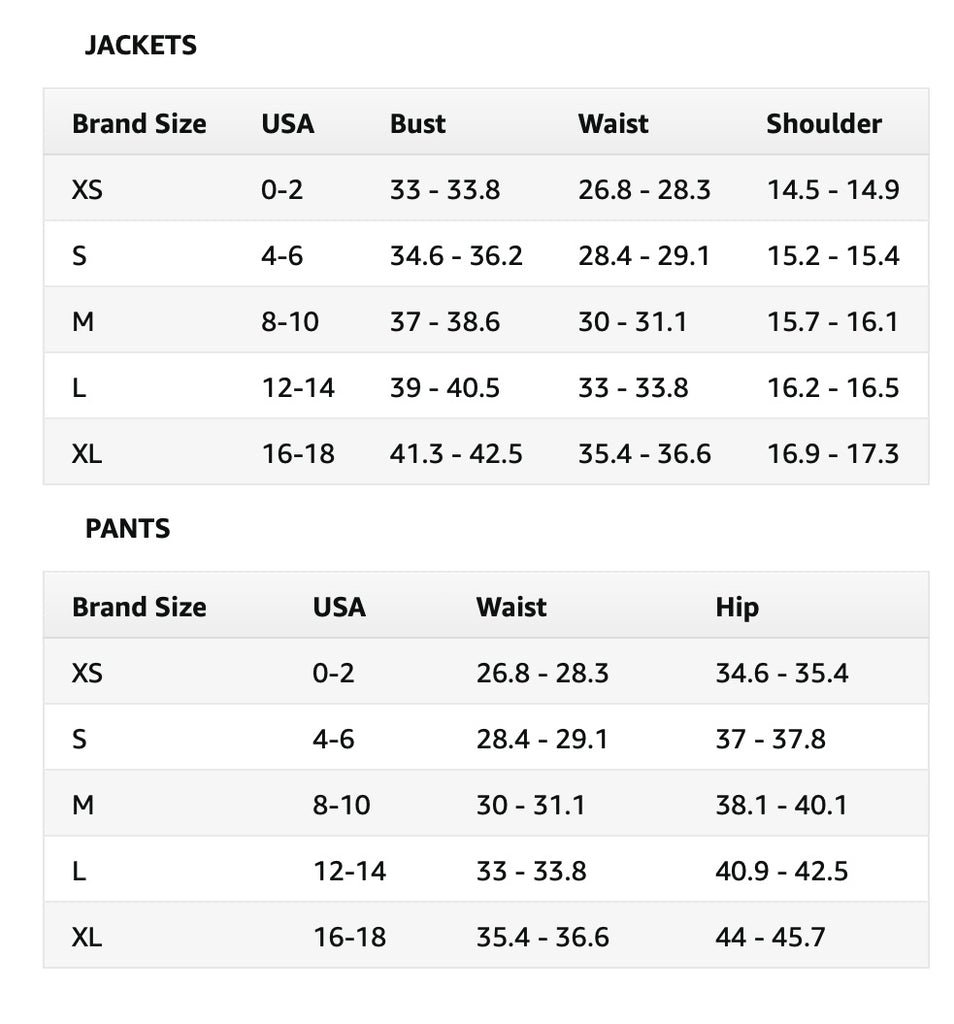Viewport: 954px width, 1024px height.
Task: Click jacket shoulder value 16.9 - 17.3
Action: point(833,454)
